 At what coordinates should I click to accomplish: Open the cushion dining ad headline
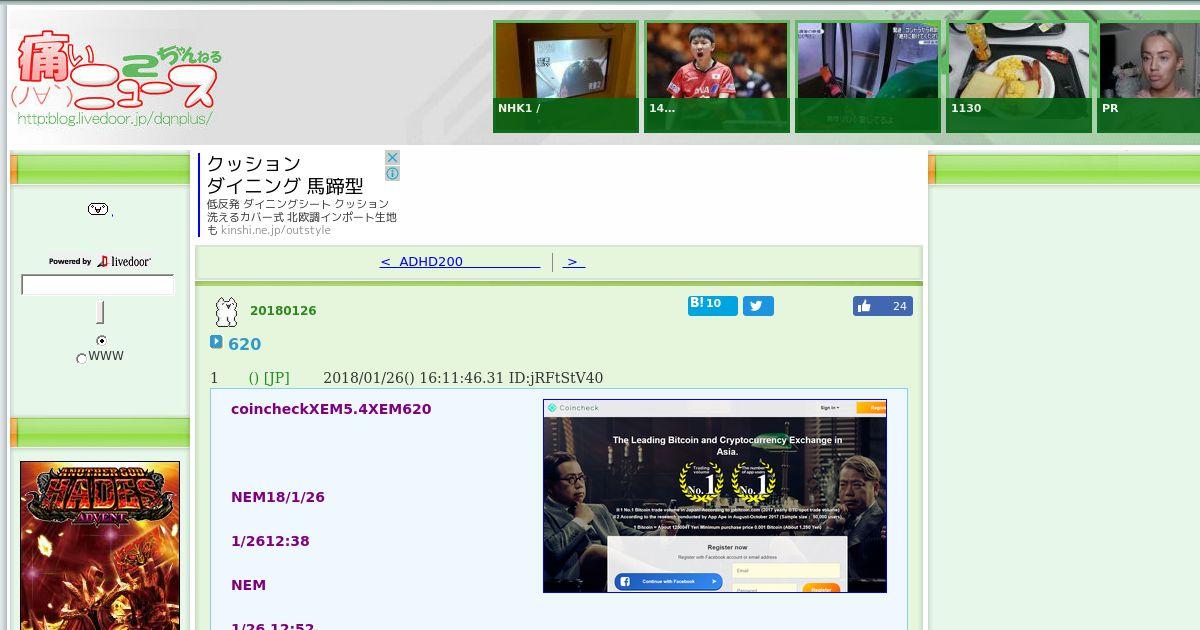click(285, 175)
